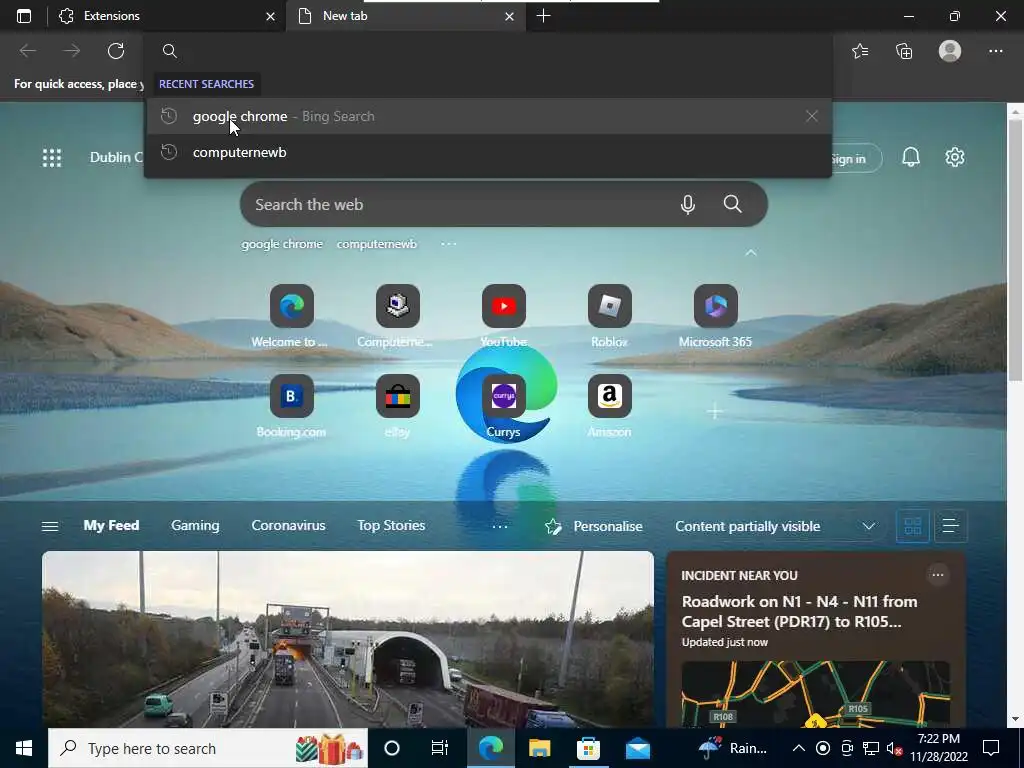Image resolution: width=1024 pixels, height=768 pixels.
Task: Open Settings and more ellipsis menu
Action: click(995, 51)
